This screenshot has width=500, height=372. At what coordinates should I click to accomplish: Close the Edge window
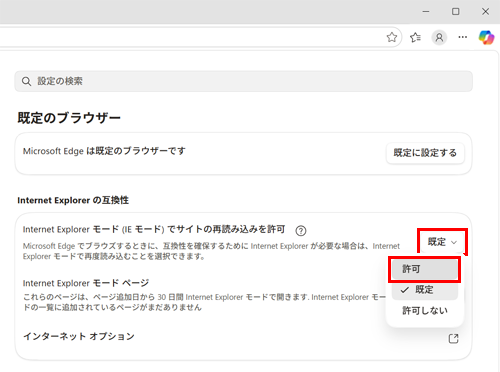(486, 11)
